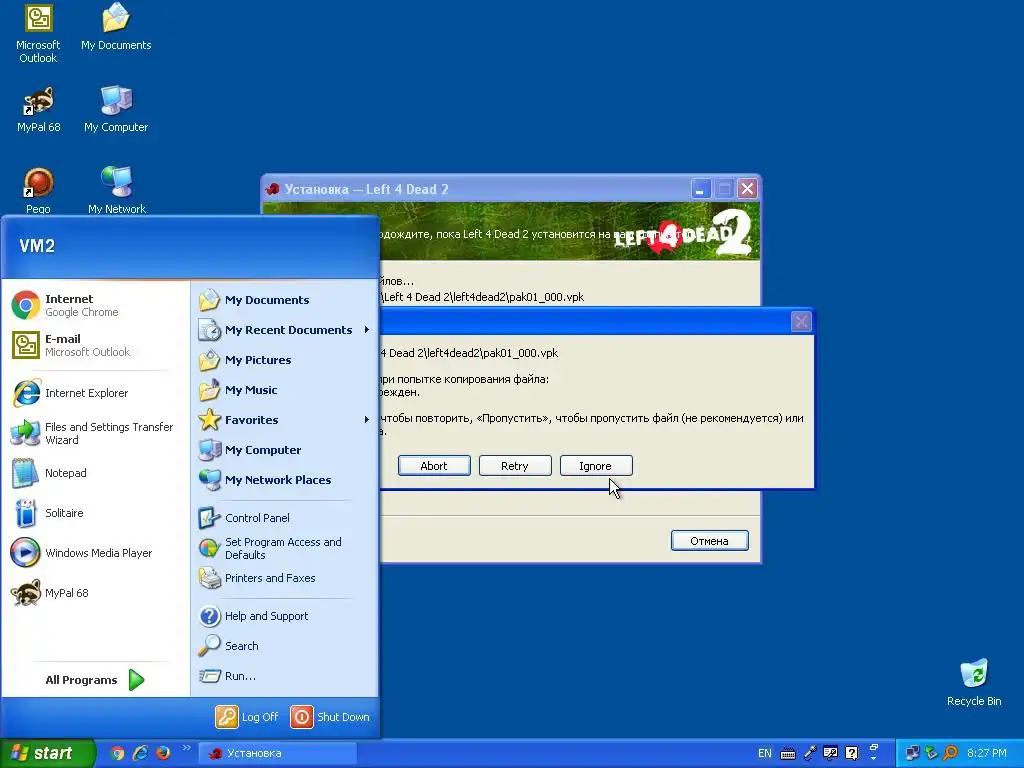Click the Retry button in error dialog
Image resolution: width=1024 pixels, height=768 pixels.
click(515, 466)
